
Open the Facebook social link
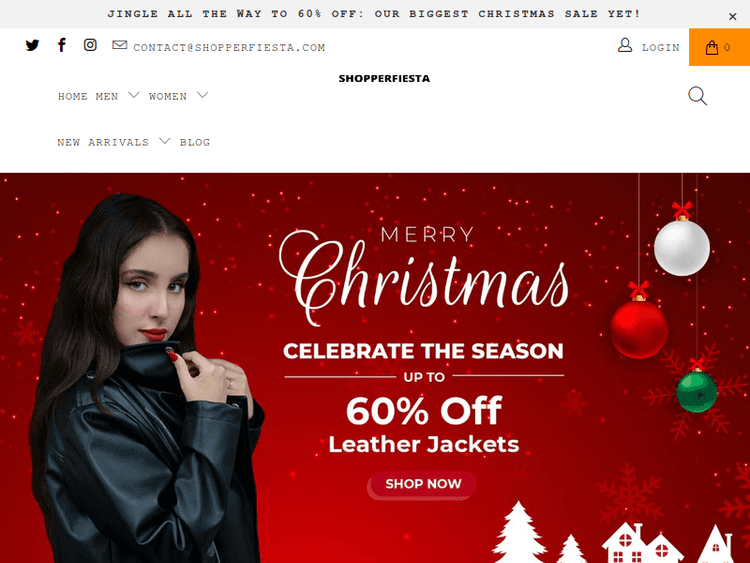(x=62, y=45)
